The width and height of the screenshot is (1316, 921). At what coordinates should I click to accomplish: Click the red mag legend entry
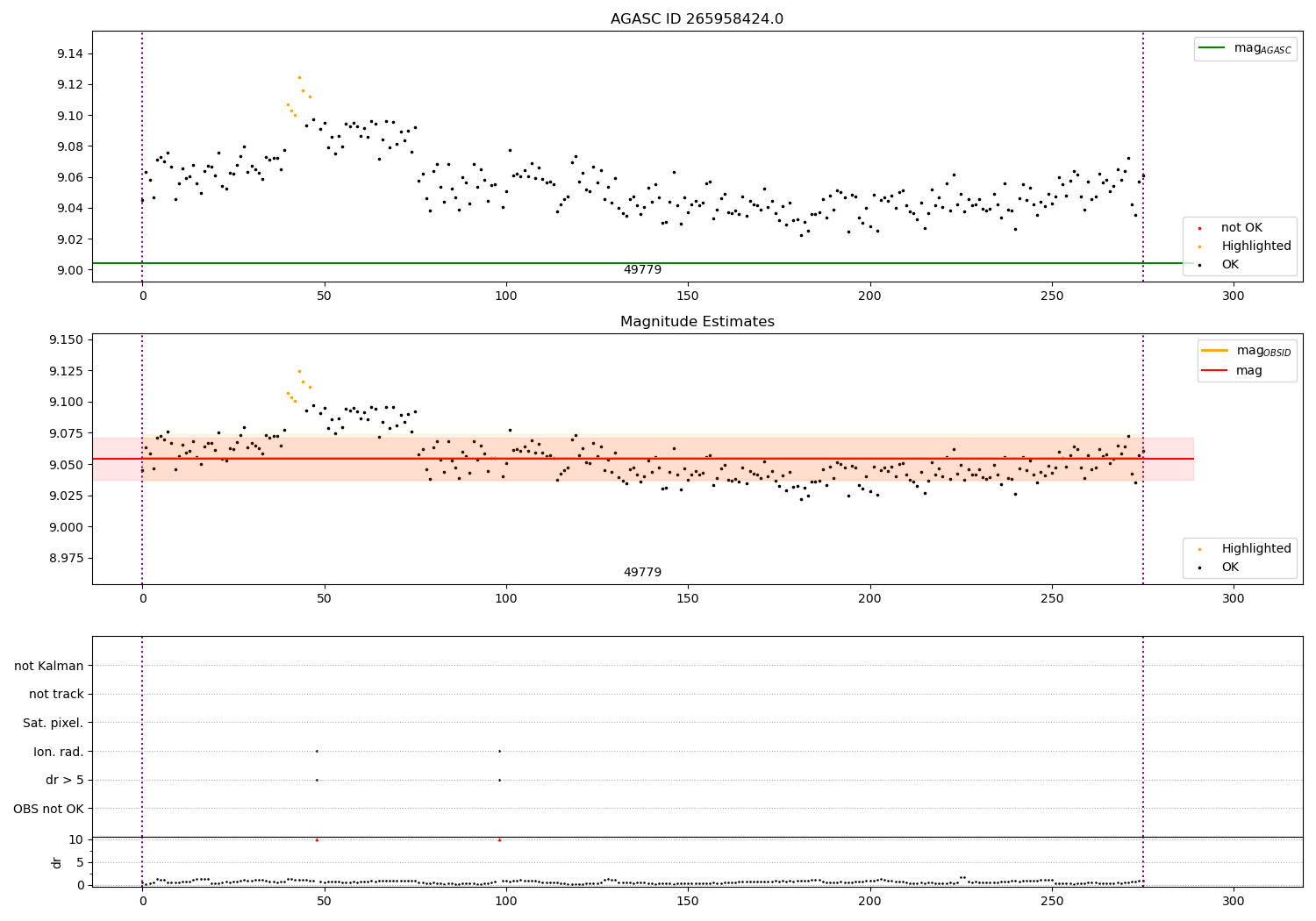(1232, 371)
